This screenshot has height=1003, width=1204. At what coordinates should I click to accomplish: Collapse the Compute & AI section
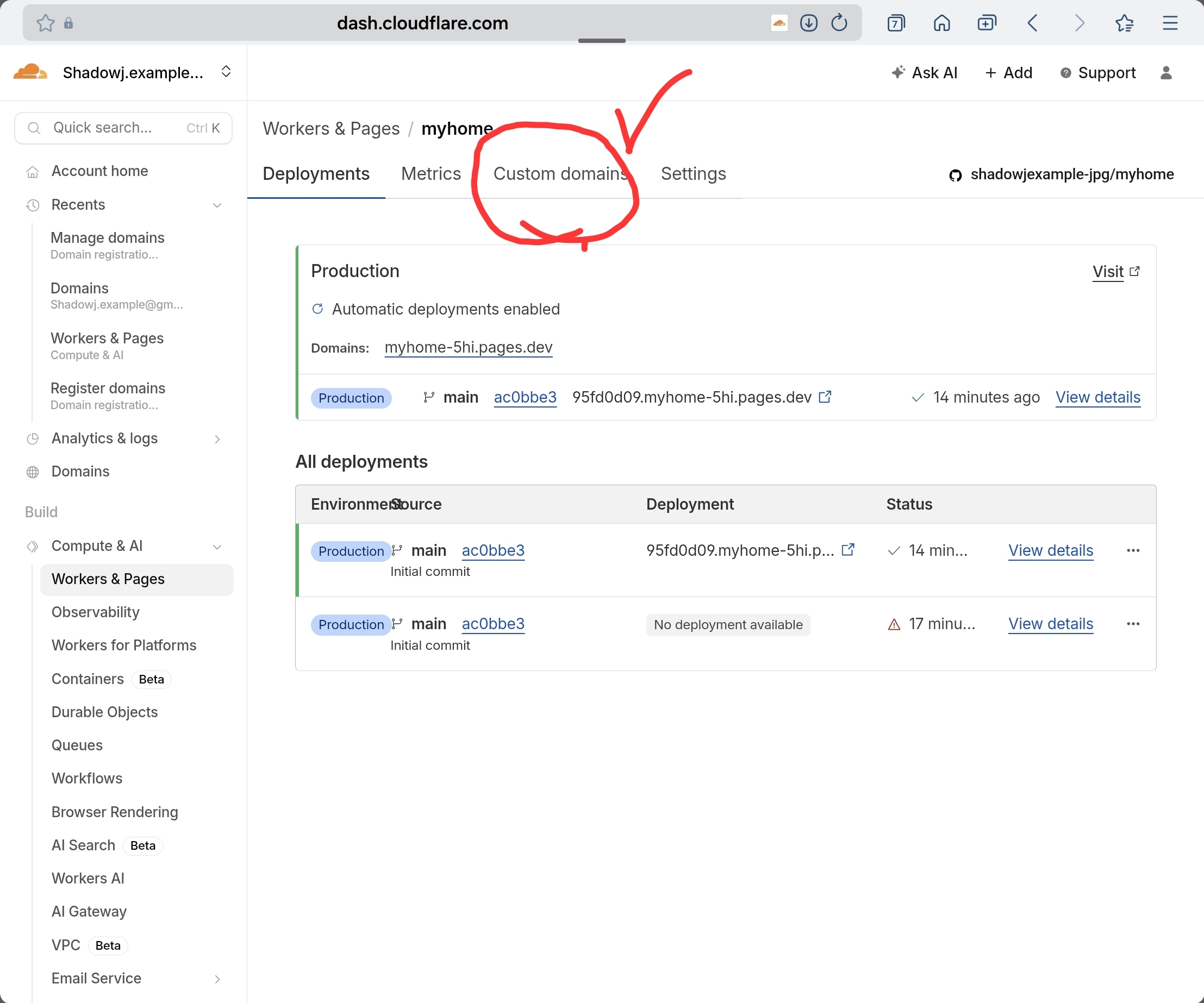pos(217,547)
